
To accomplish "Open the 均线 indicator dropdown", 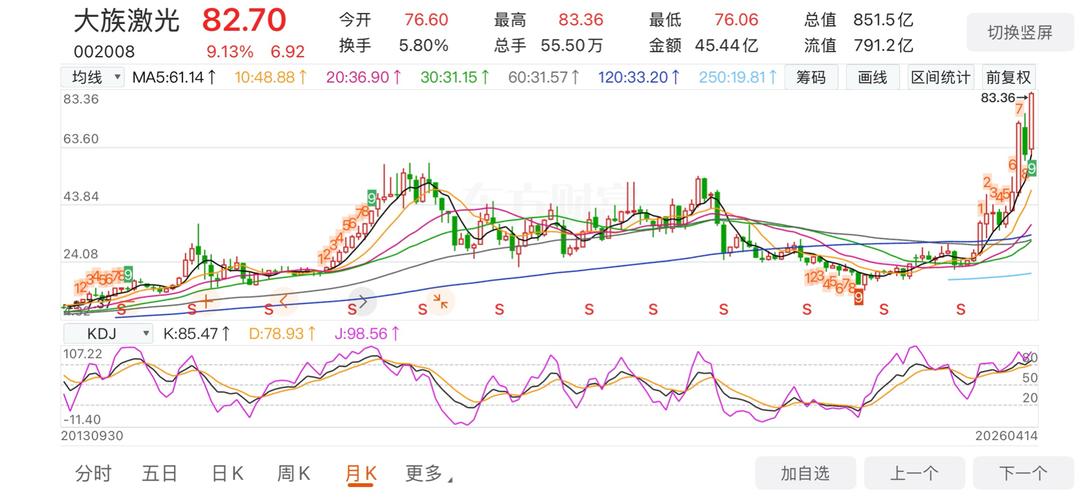I will coord(93,77).
